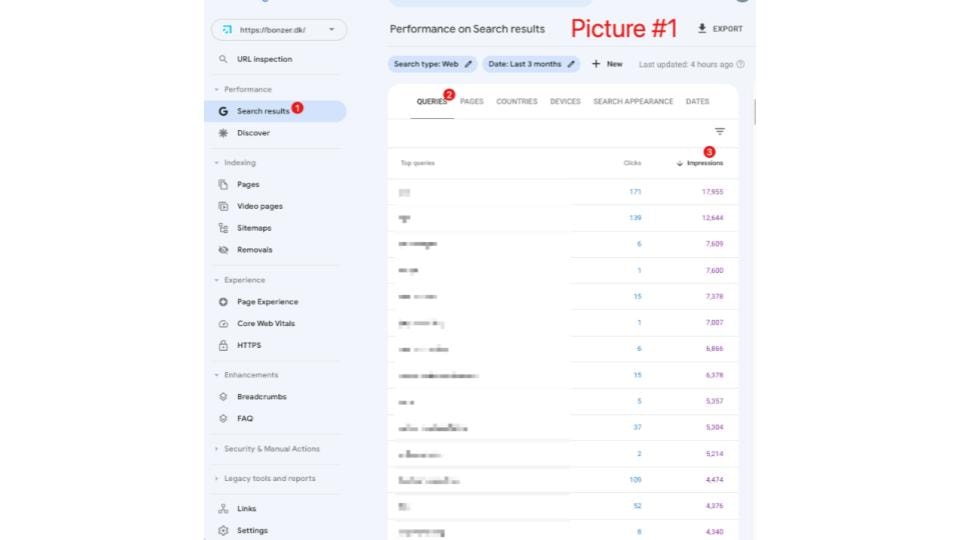The height and width of the screenshot is (540, 960).
Task: Open Removals icon in sidebar
Action: click(x=223, y=250)
